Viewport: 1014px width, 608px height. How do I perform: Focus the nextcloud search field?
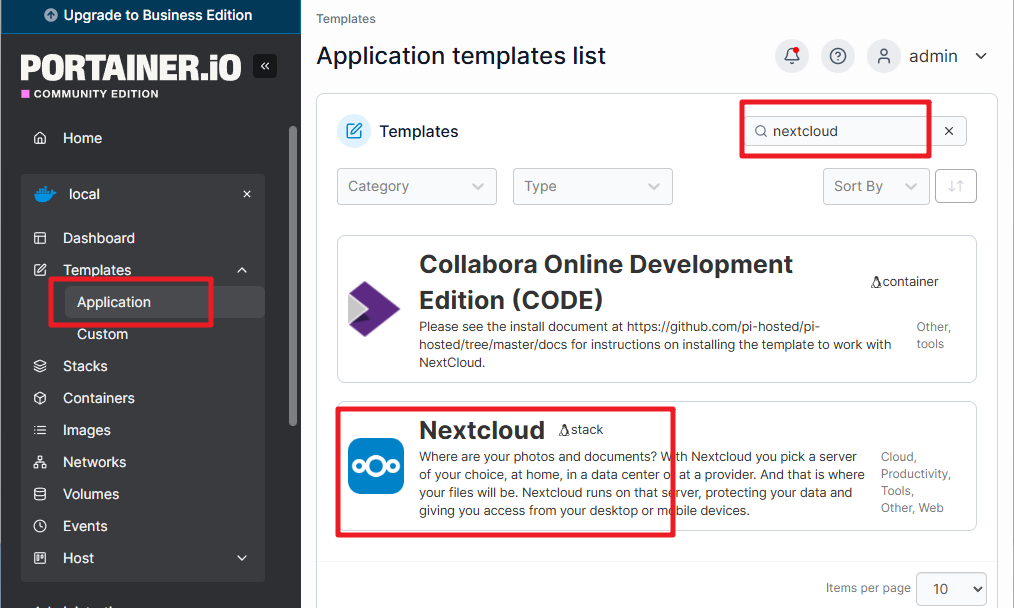[848, 131]
